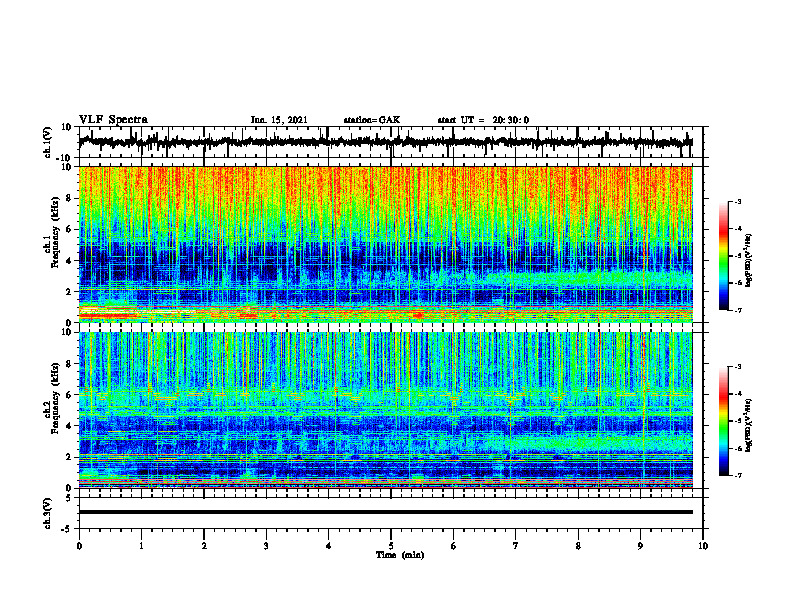
Task: Select the date label 'Jan. 15, 2021'
Action: [279, 120]
